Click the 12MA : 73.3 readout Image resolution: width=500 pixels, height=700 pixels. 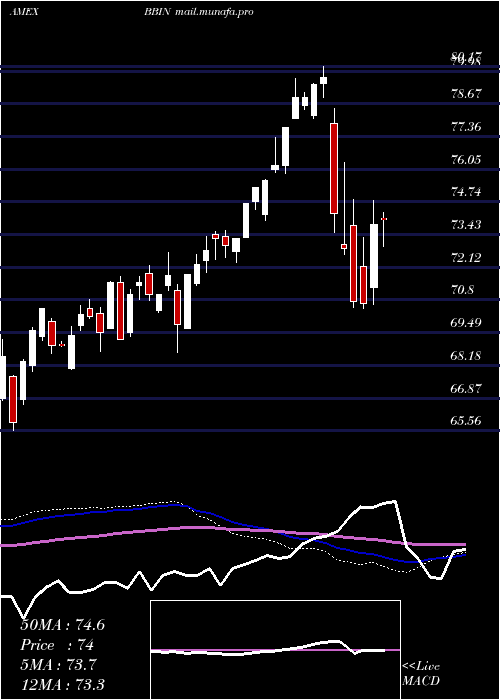[x=62, y=684]
